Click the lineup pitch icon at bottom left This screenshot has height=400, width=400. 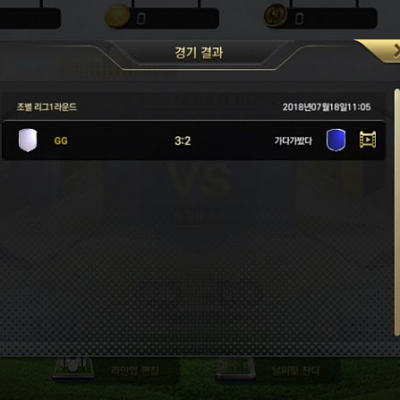click(73, 368)
